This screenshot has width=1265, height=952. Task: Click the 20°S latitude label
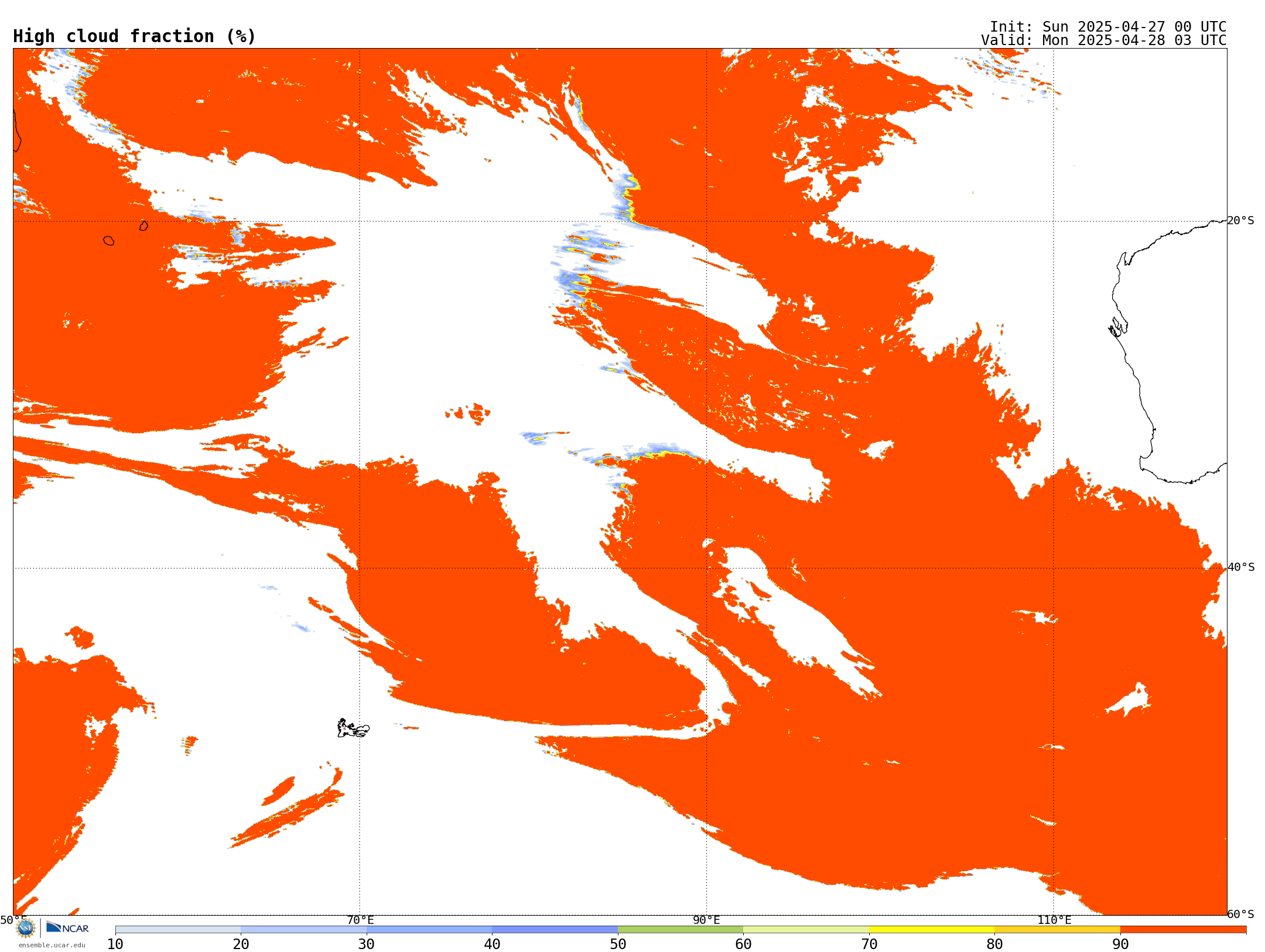(x=1241, y=221)
